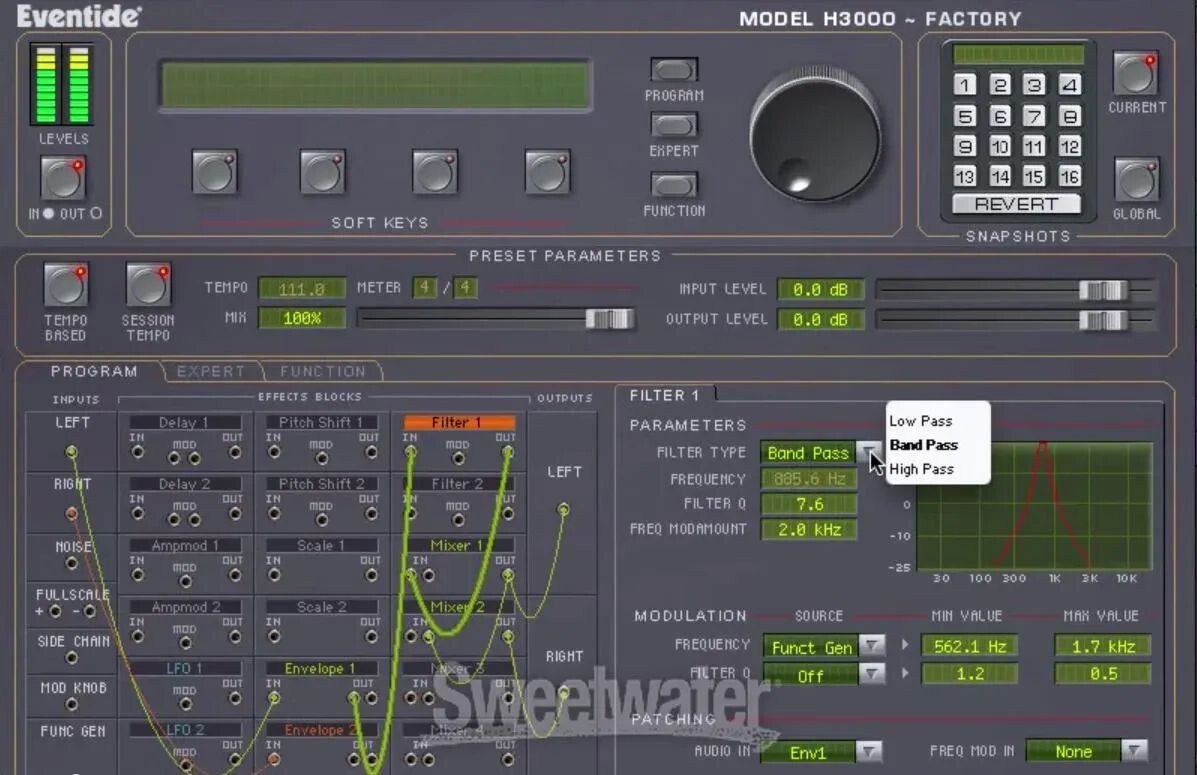The image size is (1197, 775).
Task: Open the Audio In patching dropdown
Action: pyautogui.click(x=869, y=751)
